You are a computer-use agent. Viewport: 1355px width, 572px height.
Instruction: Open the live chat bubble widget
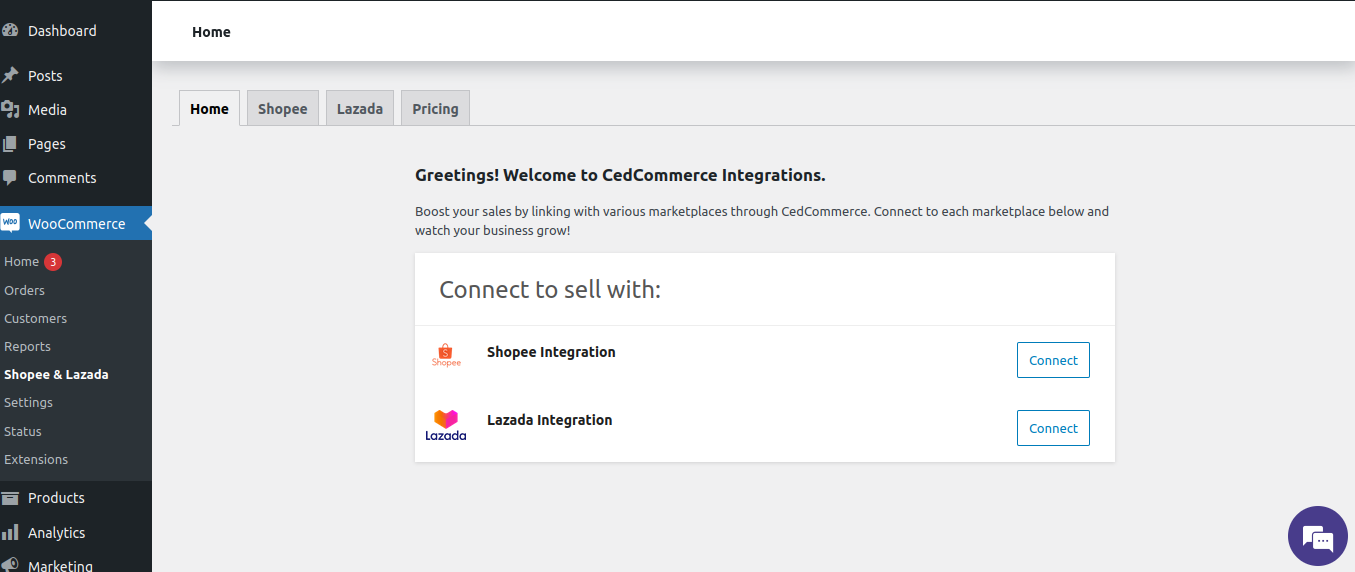[x=1318, y=537]
